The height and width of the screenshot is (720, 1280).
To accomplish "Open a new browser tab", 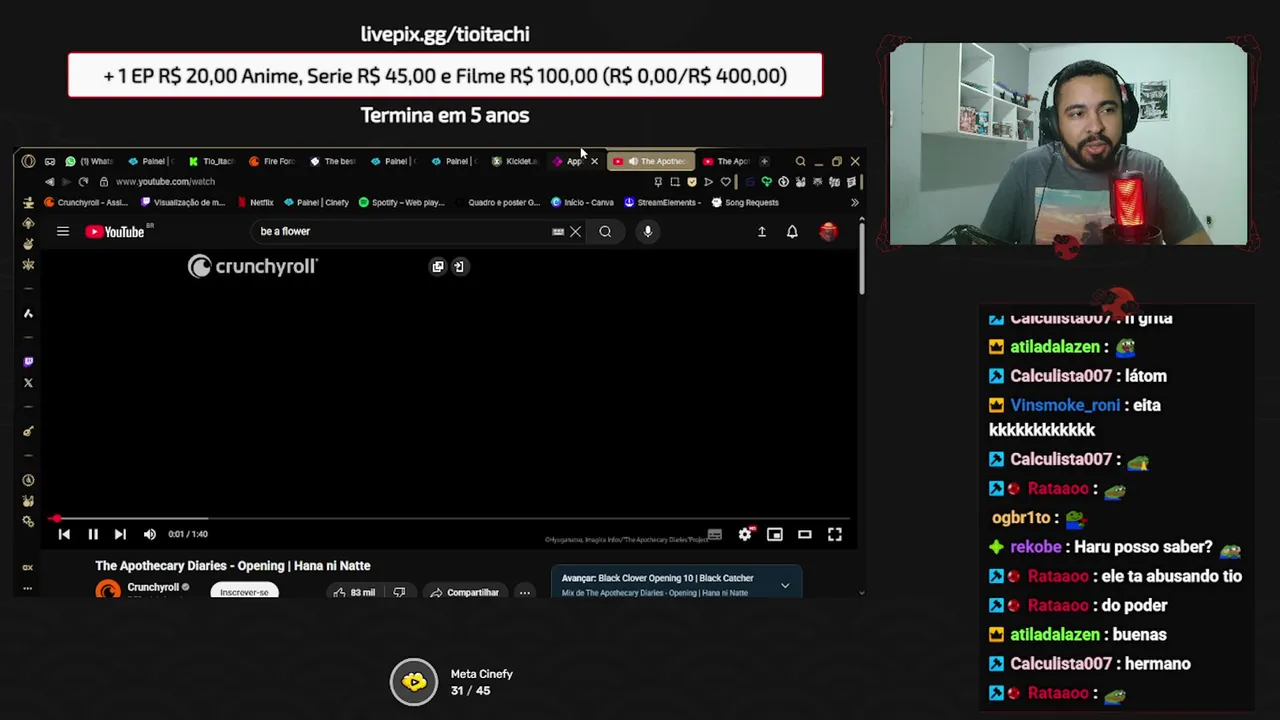I will coord(764,161).
